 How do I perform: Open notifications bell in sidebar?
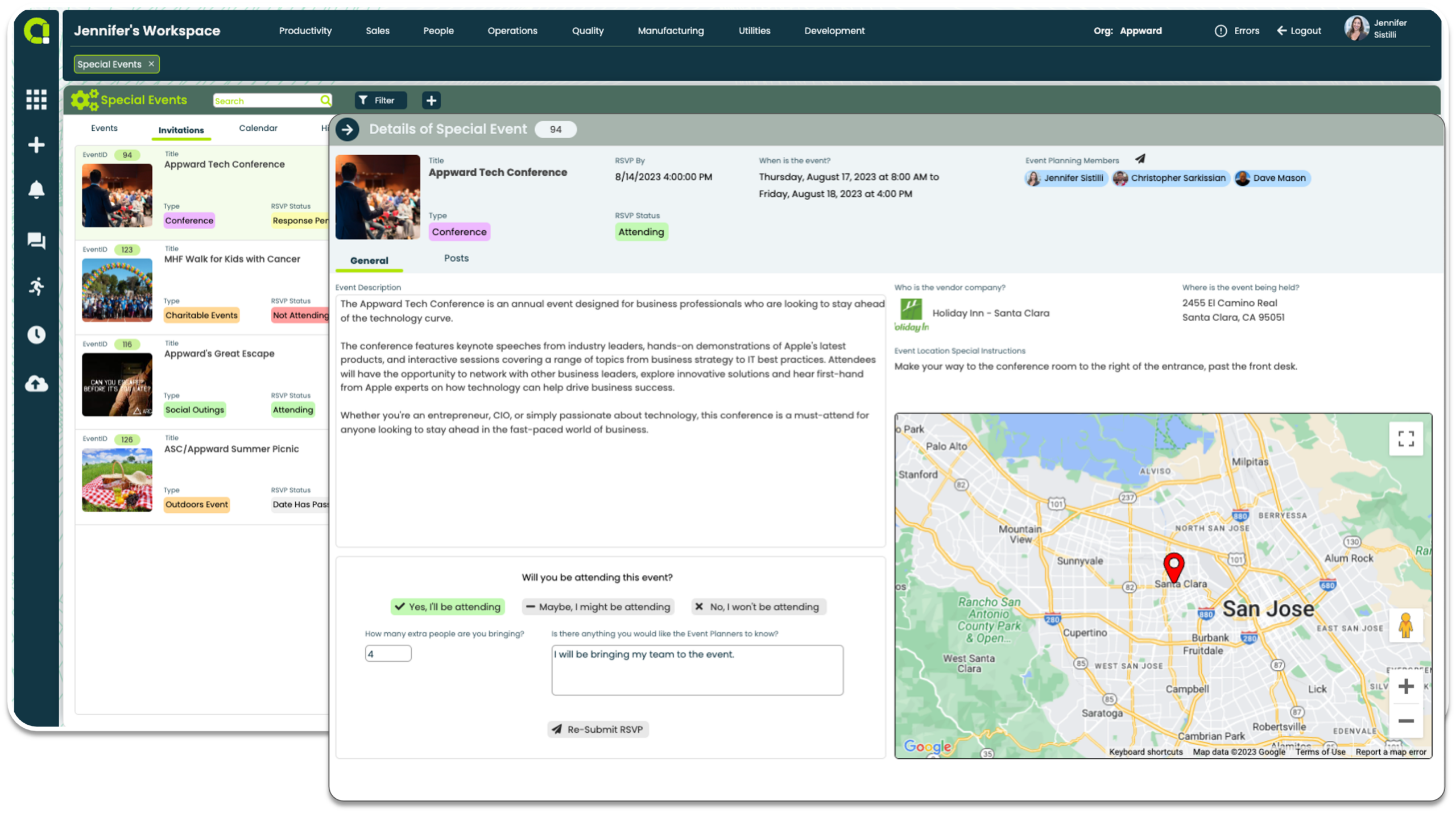point(36,189)
